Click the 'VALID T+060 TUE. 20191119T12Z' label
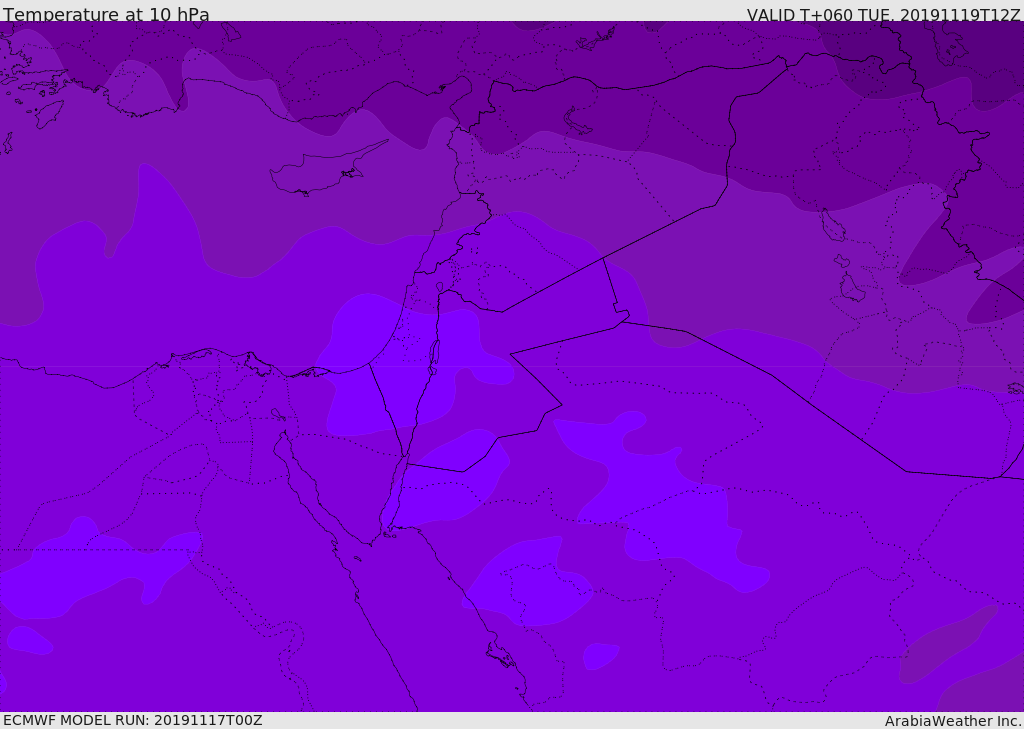1024x729 pixels. (x=884, y=15)
